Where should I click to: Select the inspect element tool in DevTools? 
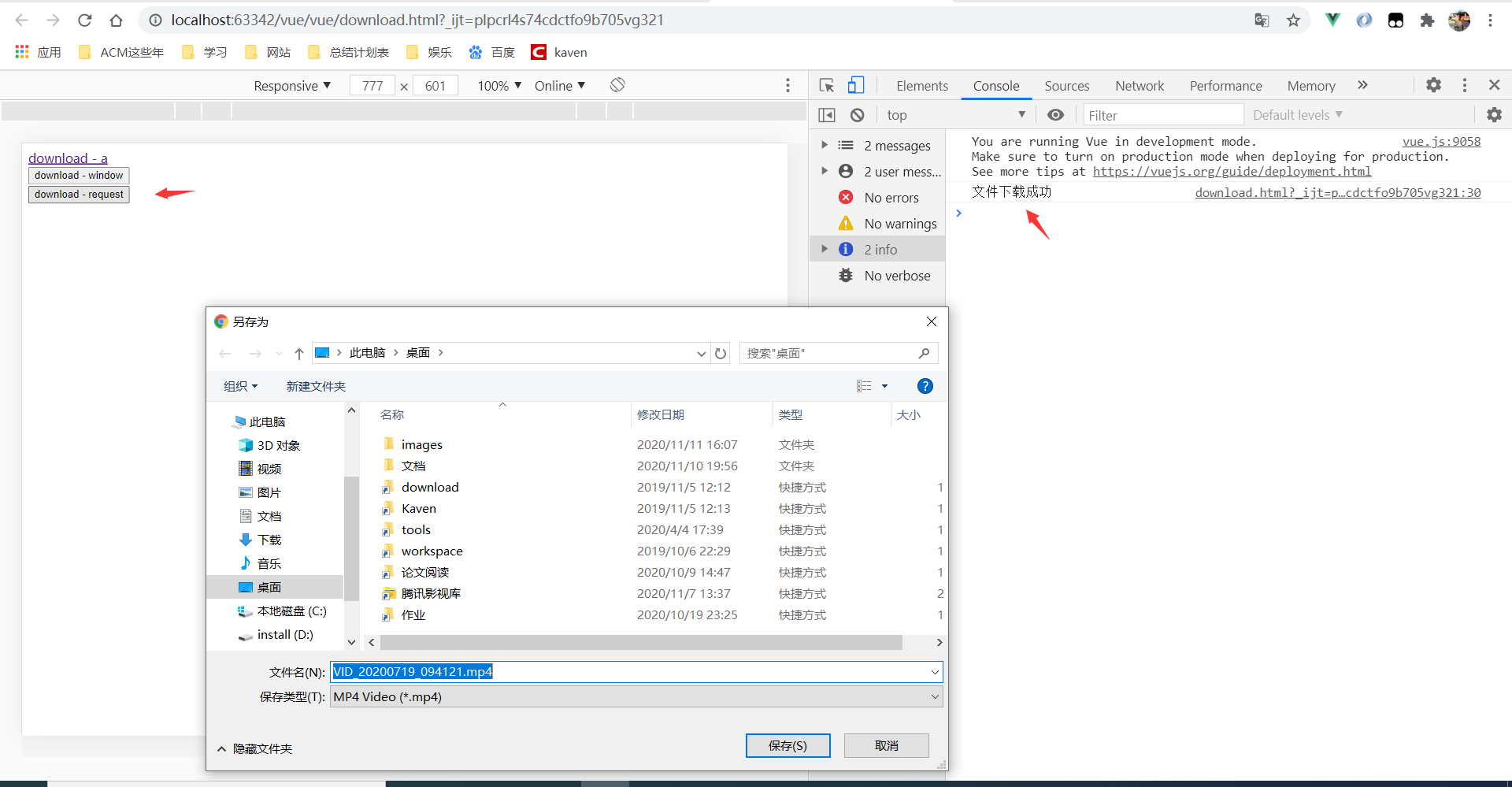click(x=825, y=84)
